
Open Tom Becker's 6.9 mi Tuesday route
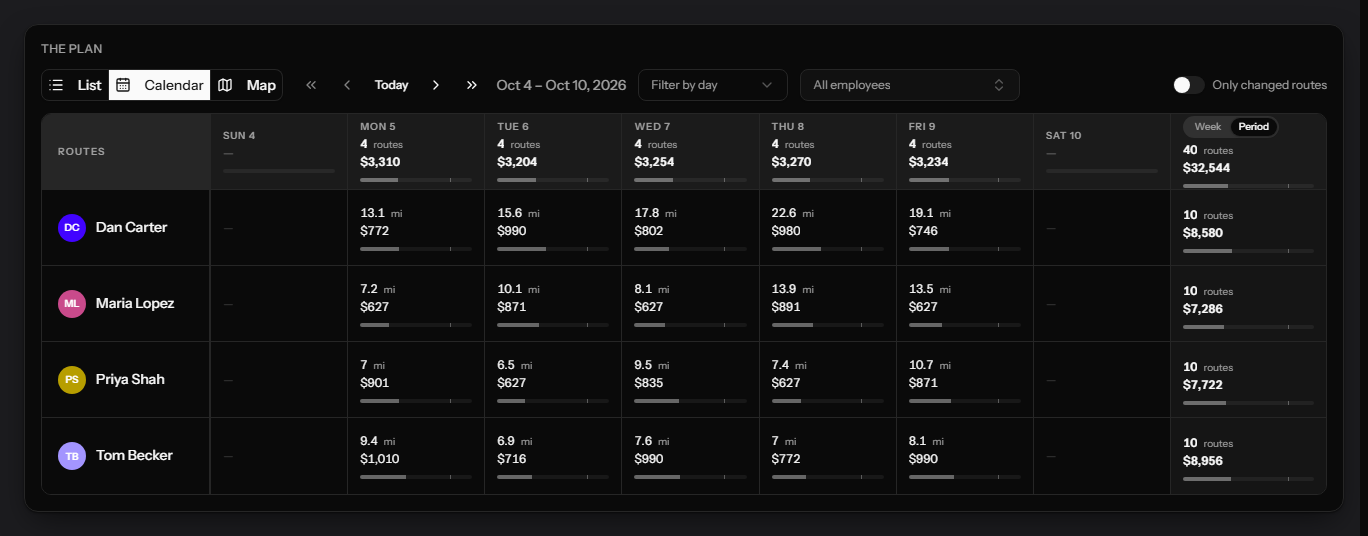coord(553,456)
